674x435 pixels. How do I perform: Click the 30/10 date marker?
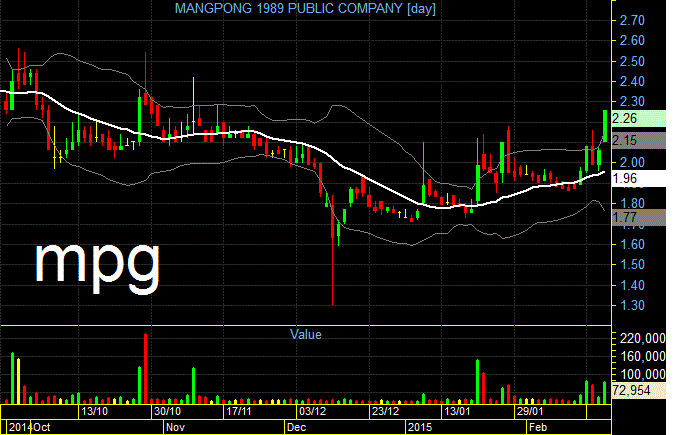[167, 411]
